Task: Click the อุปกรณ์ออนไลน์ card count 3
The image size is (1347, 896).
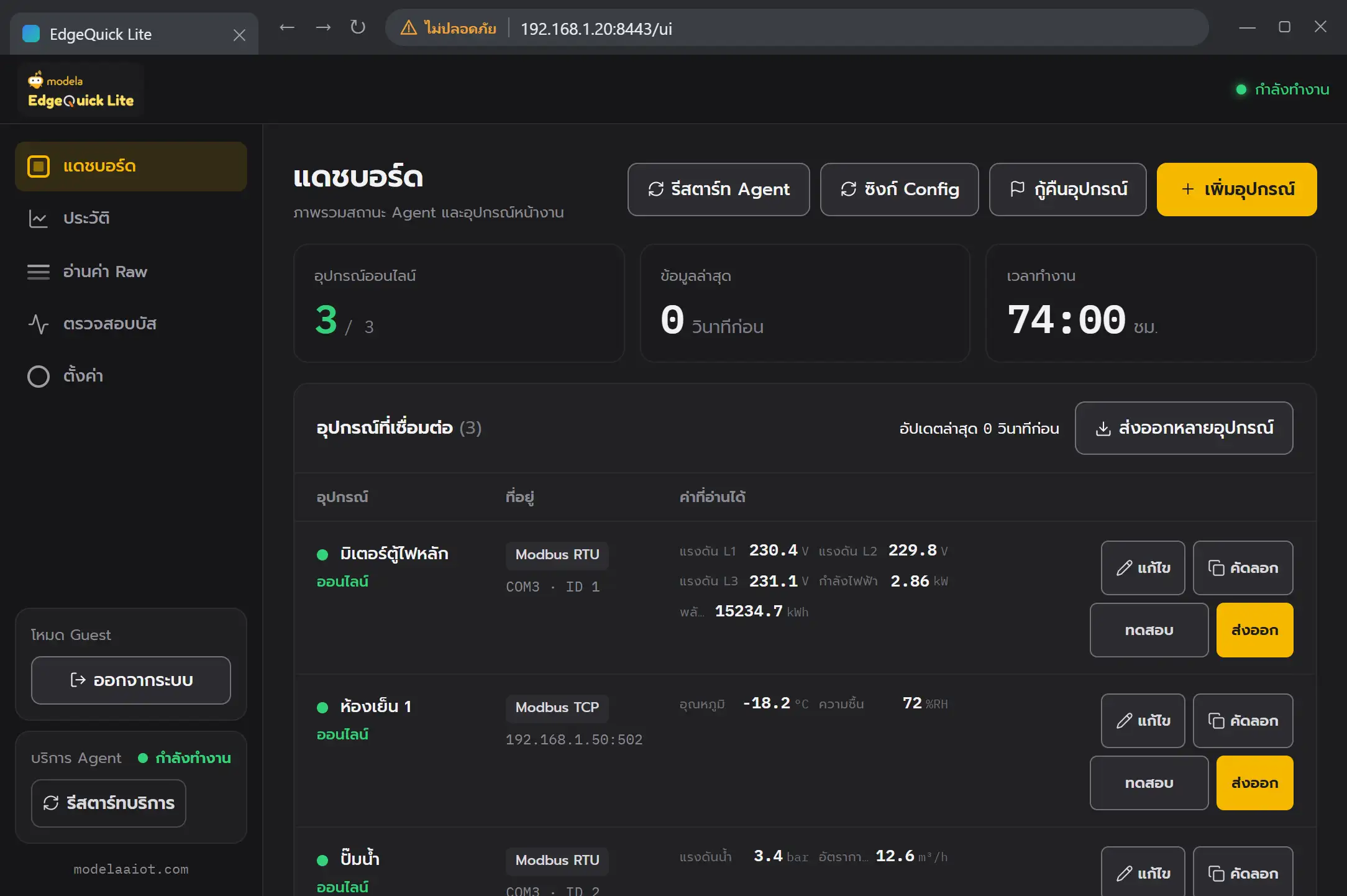Action: point(326,320)
